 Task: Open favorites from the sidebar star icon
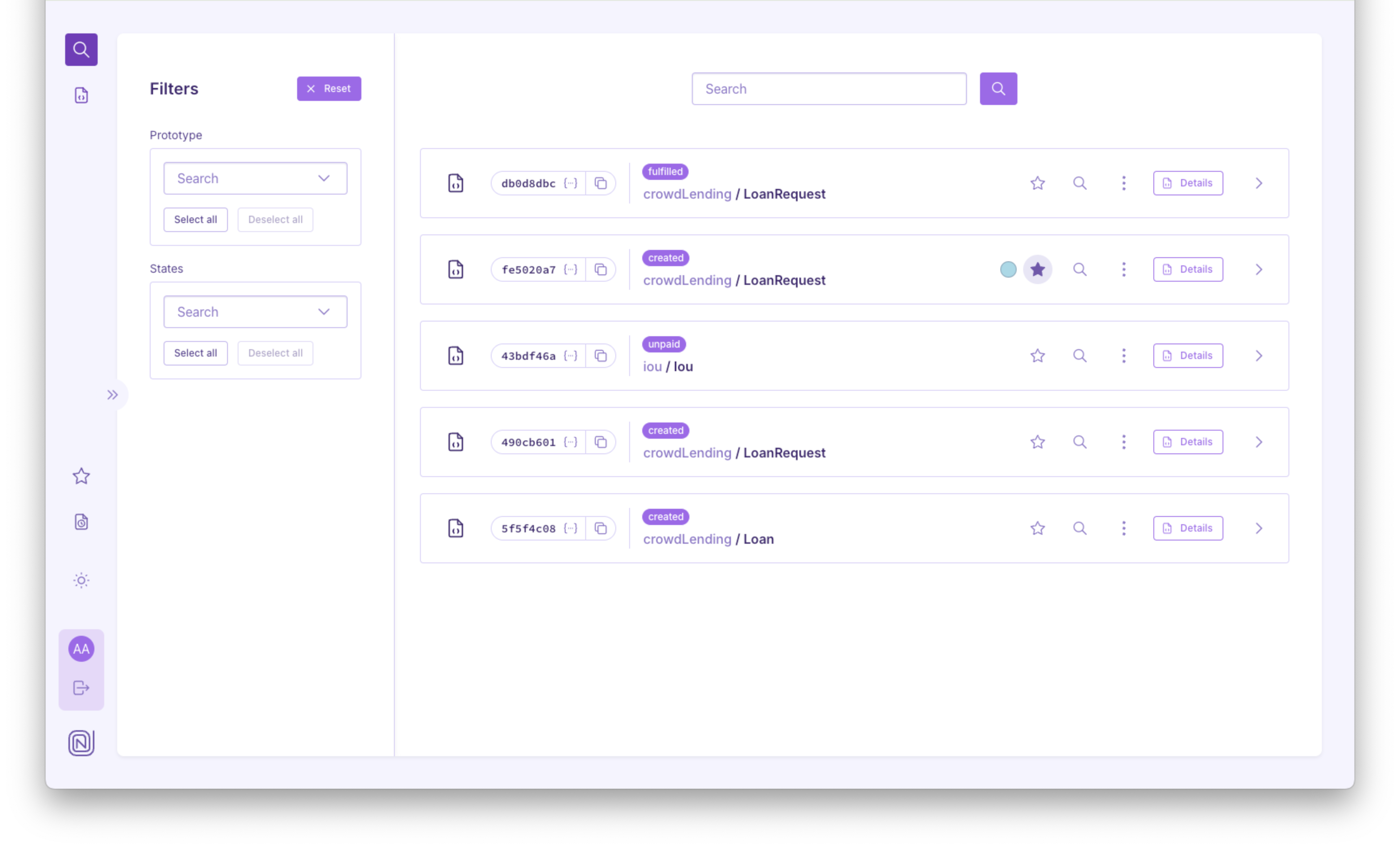pyautogui.click(x=81, y=476)
